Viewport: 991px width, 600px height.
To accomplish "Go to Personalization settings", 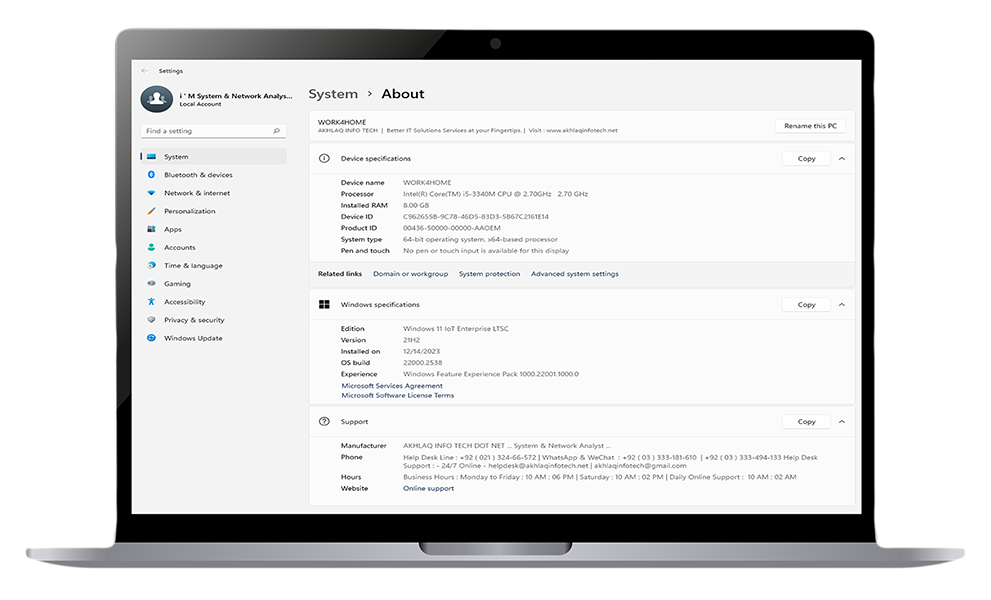I will pos(190,211).
